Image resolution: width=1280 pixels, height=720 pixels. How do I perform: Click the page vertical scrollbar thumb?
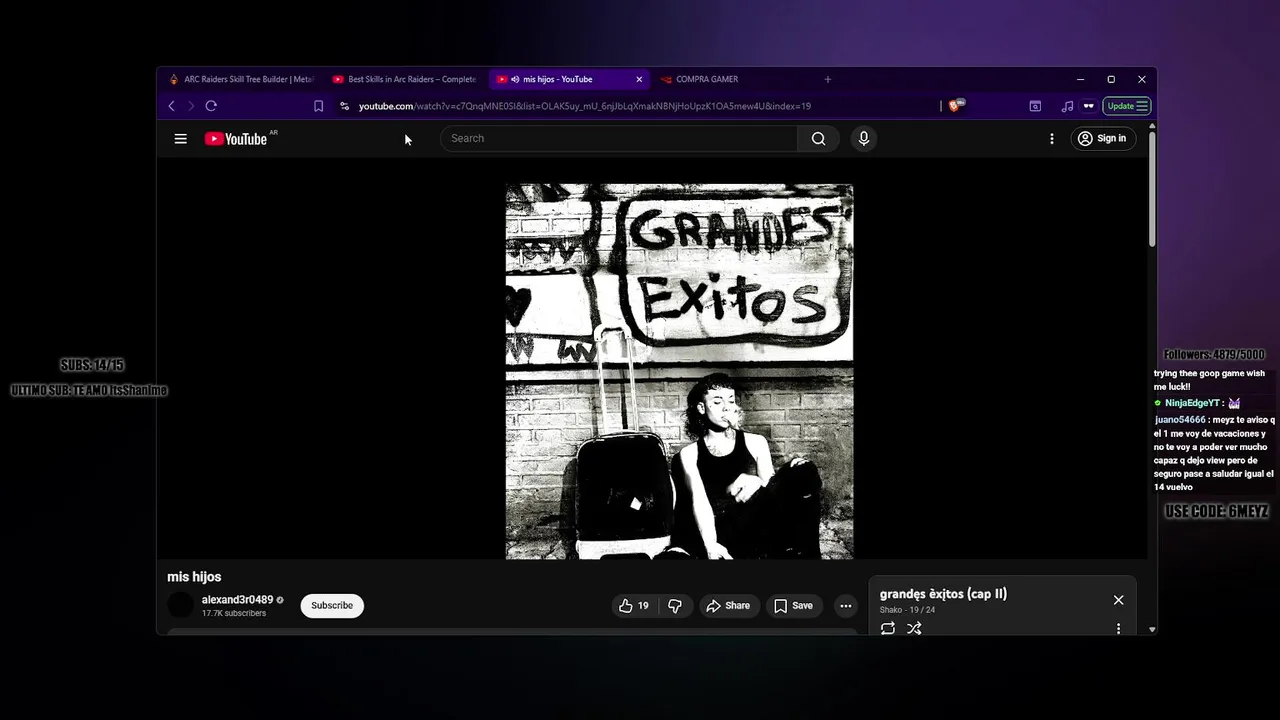[x=1152, y=188]
